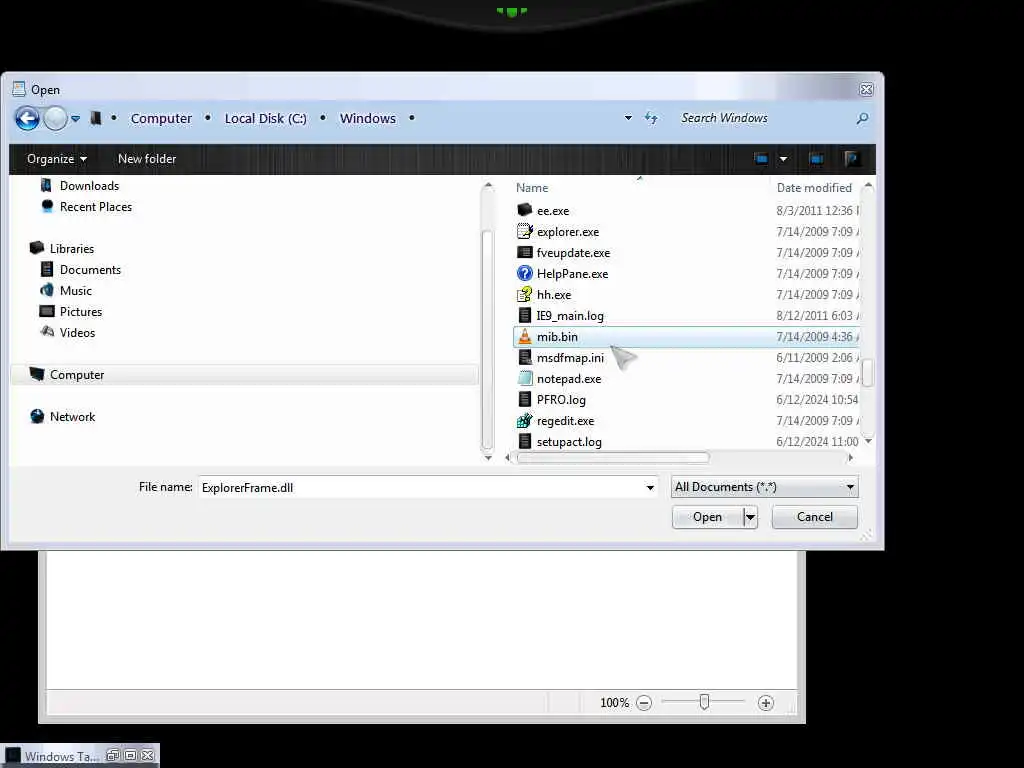1024x768 pixels.
Task: Open the Organize menu
Action: pyautogui.click(x=57, y=159)
